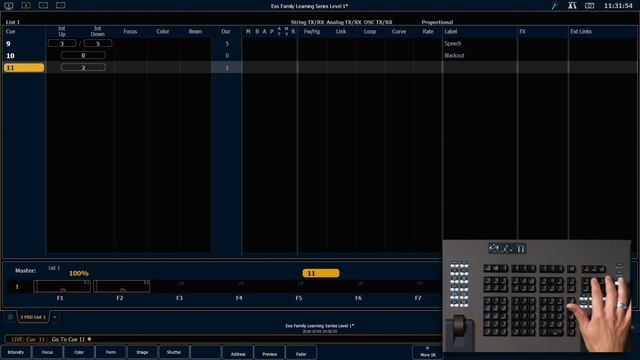Viewport: 640px width, 360px height.
Task: Click the F5 fader label
Action: click(299, 298)
